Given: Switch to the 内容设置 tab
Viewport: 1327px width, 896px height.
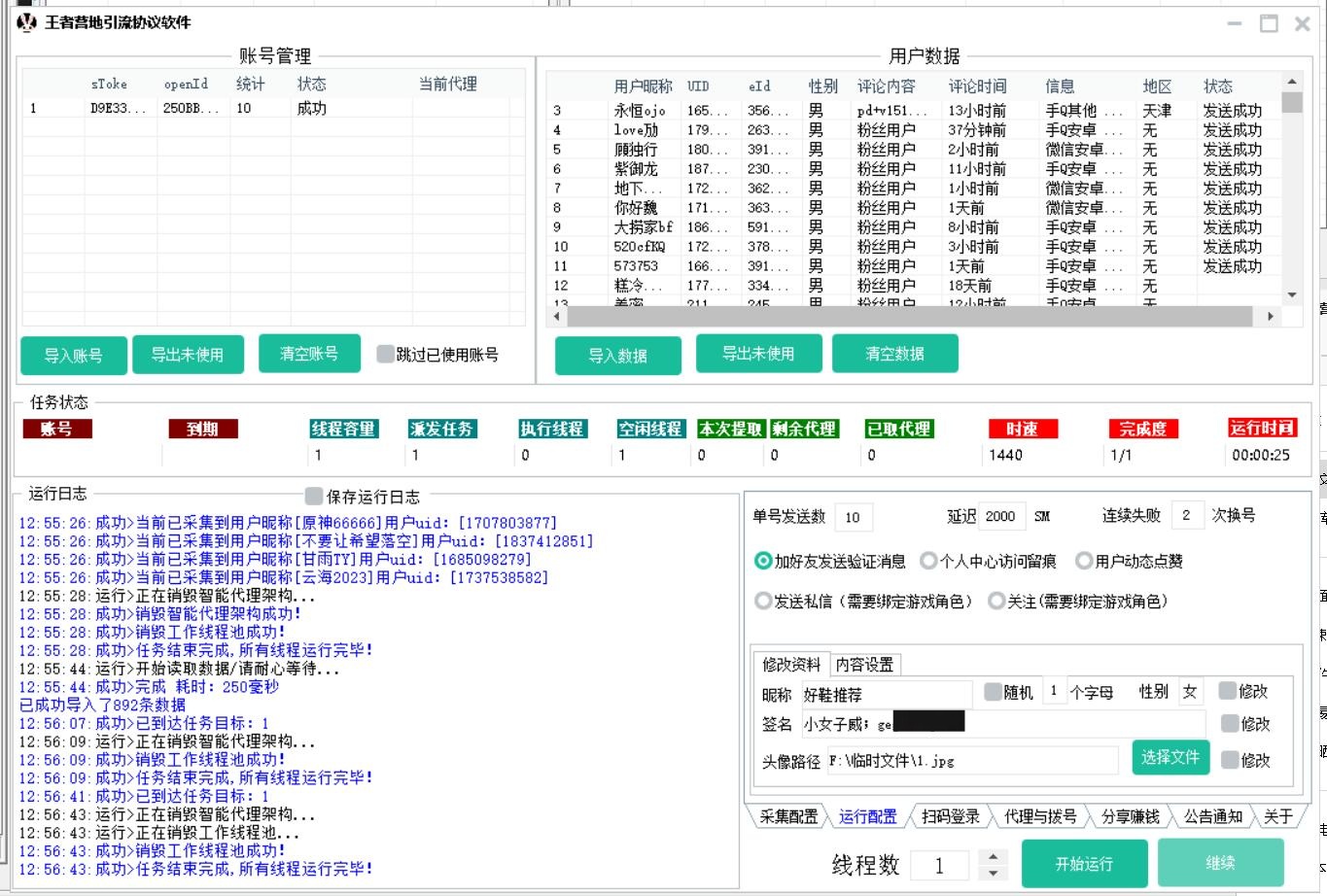Looking at the screenshot, I should [864, 665].
